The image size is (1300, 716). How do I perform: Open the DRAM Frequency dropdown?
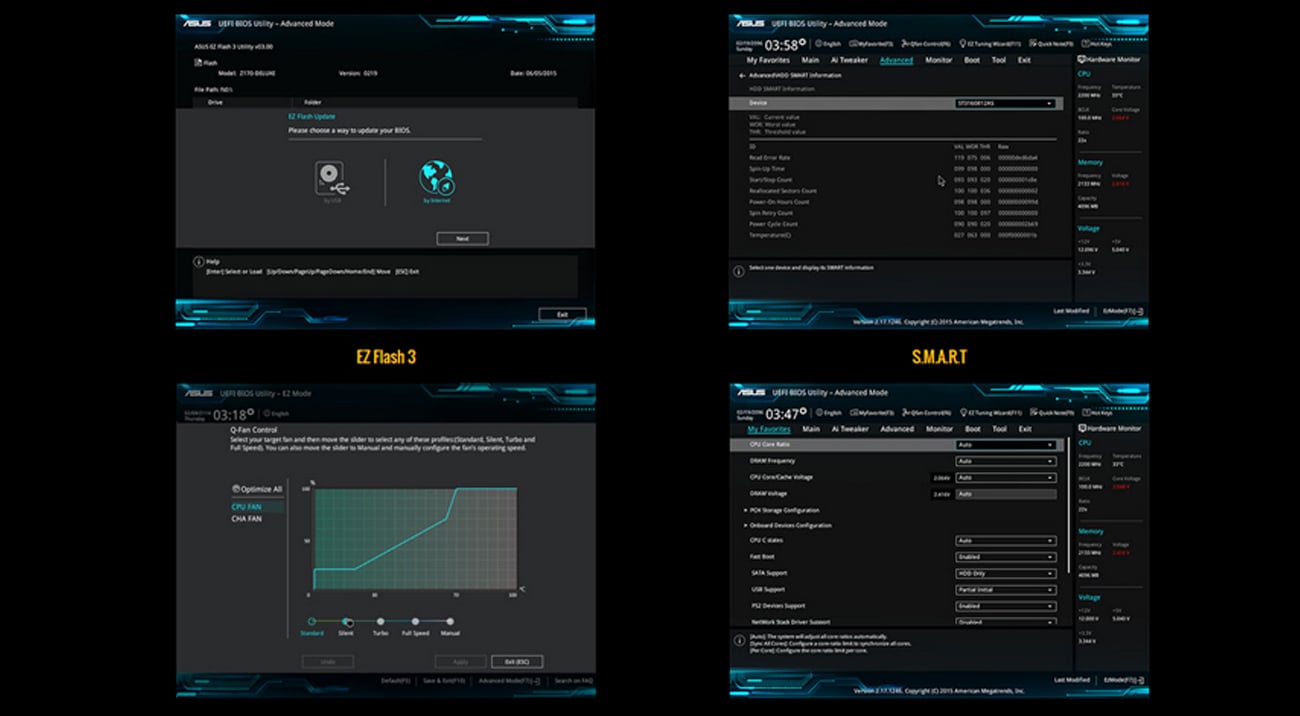pos(1006,461)
